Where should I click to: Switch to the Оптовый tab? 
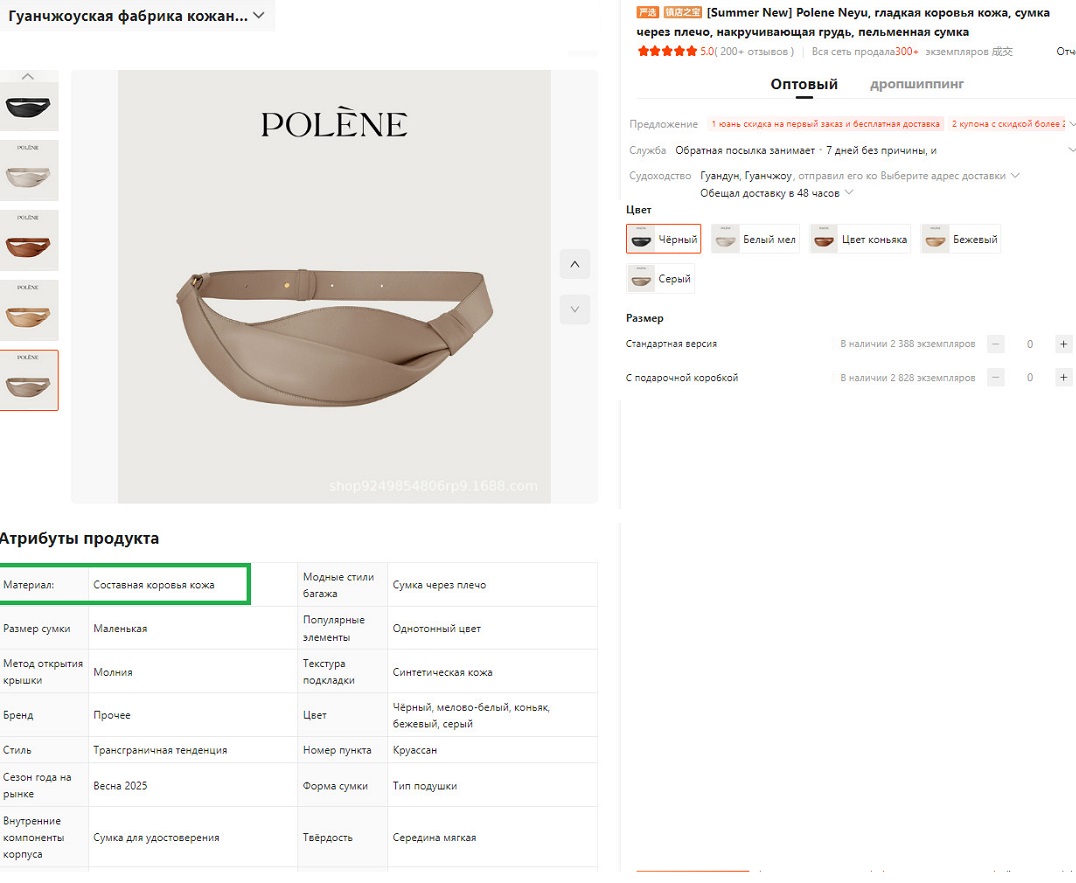coord(804,85)
